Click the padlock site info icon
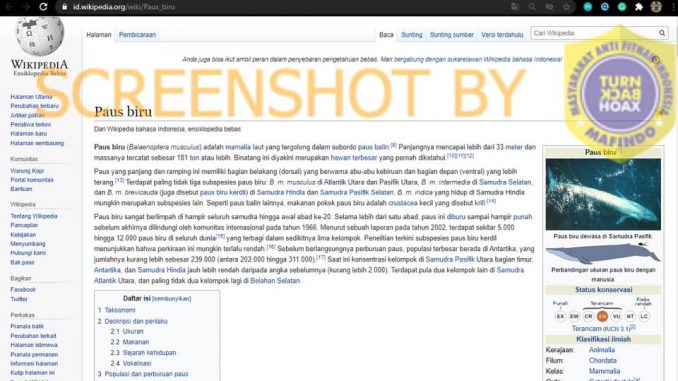678x381 pixels. (x=64, y=7)
